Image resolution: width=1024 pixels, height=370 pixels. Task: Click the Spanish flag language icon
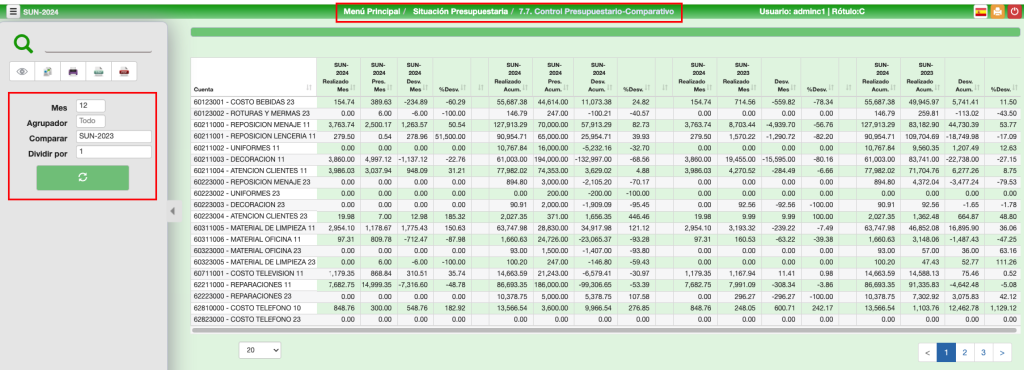[980, 11]
